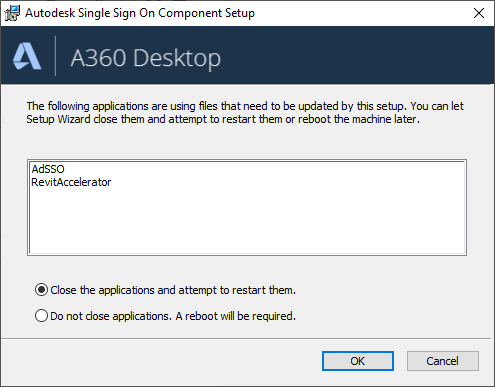Highlight RevitAccelerator in the list
The height and width of the screenshot is (387, 495).
[x=71, y=182]
